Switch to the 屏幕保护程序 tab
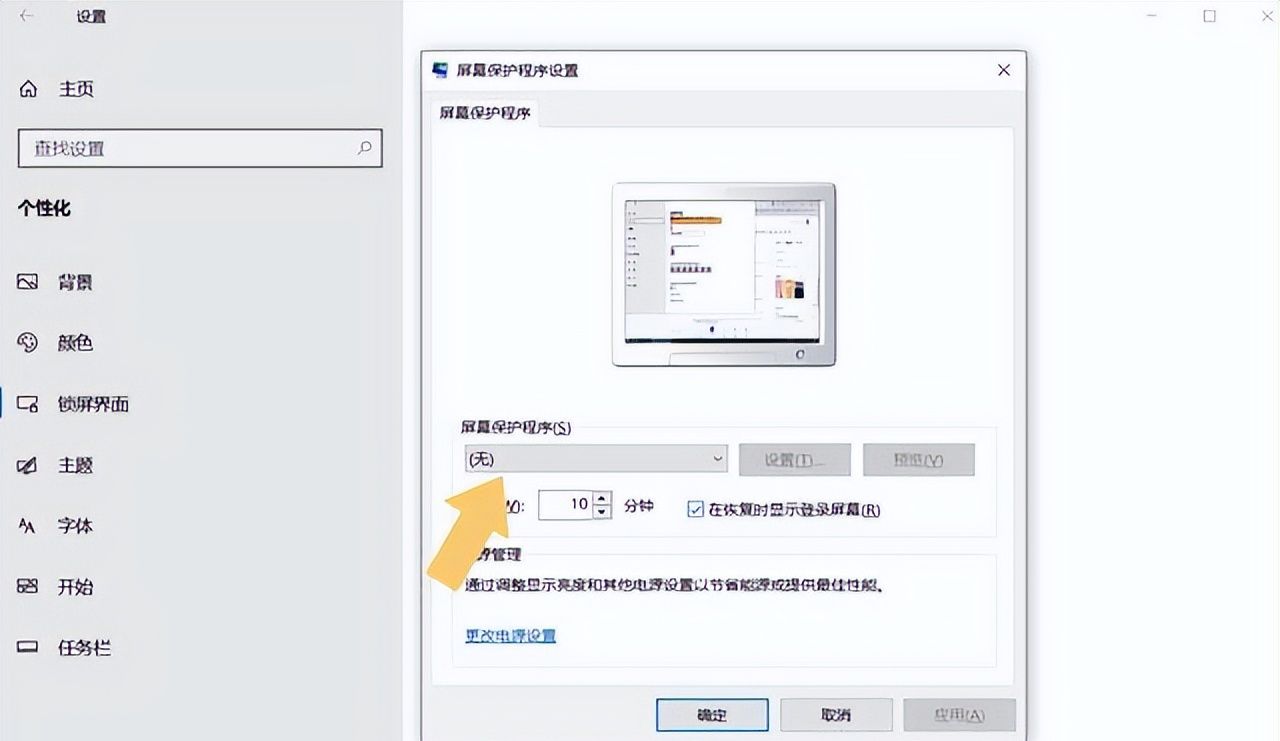This screenshot has height=741, width=1280. pyautogui.click(x=485, y=113)
